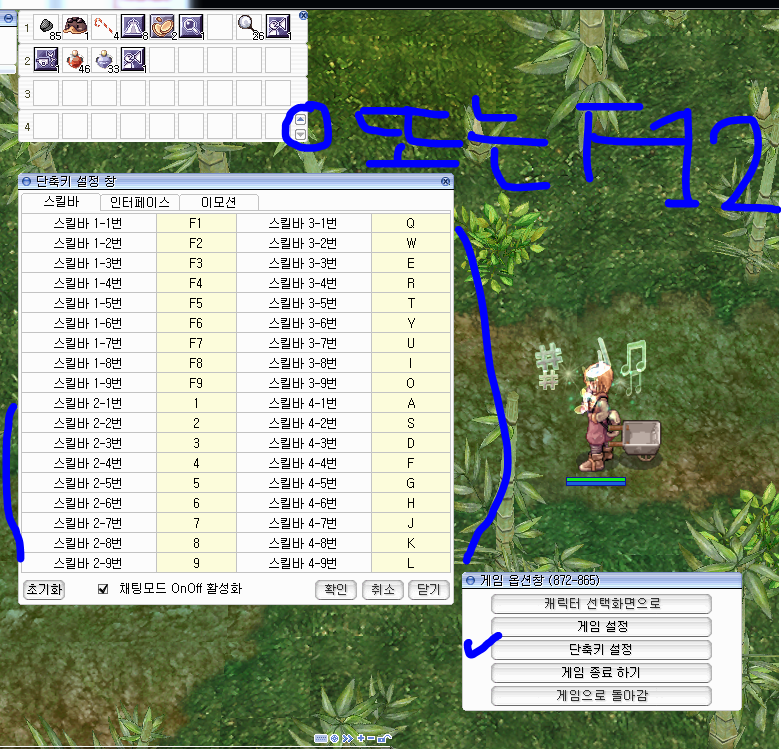Use the dark stone item in hotbar row 1

tap(46, 26)
